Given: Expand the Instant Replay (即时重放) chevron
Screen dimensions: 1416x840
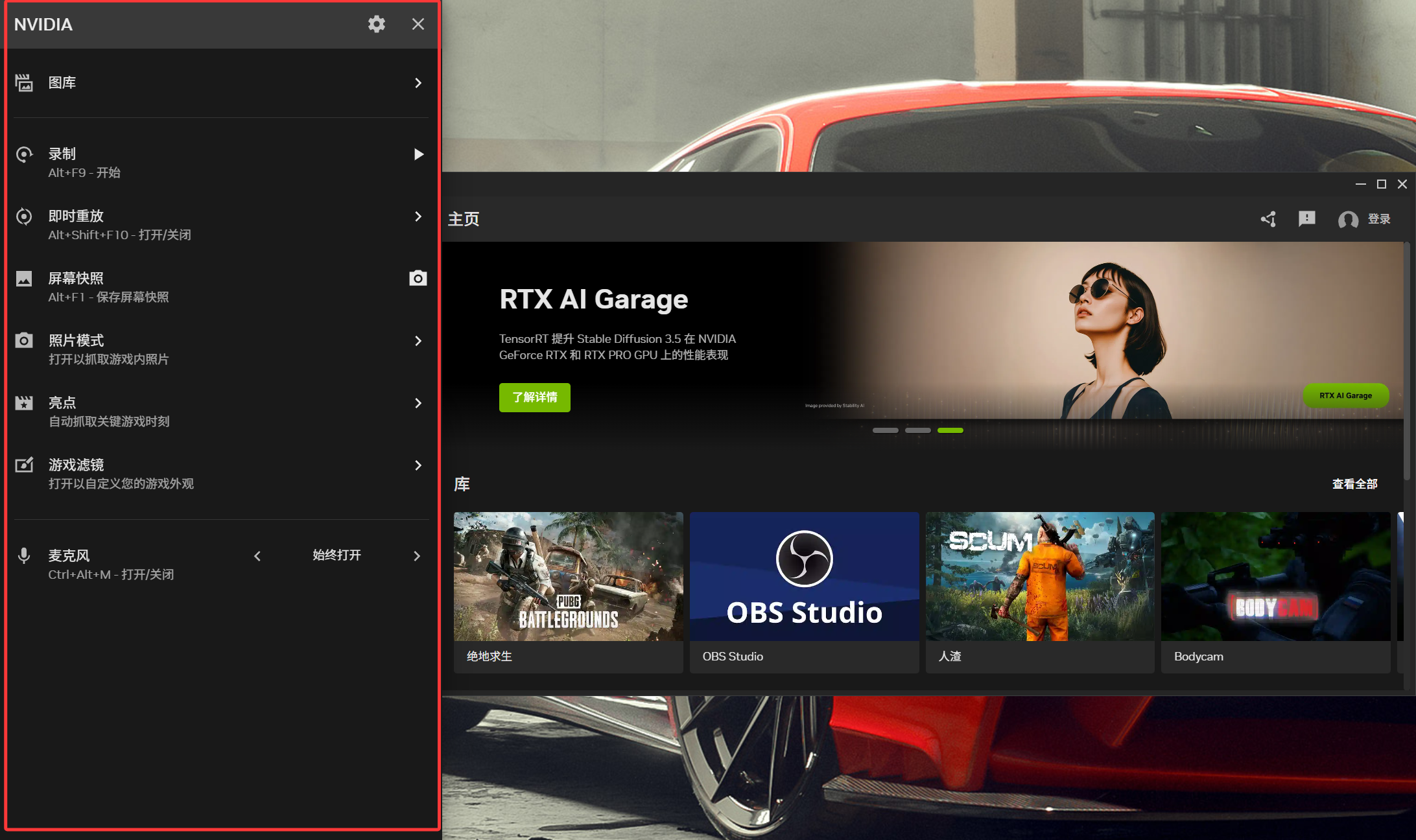Looking at the screenshot, I should (418, 216).
